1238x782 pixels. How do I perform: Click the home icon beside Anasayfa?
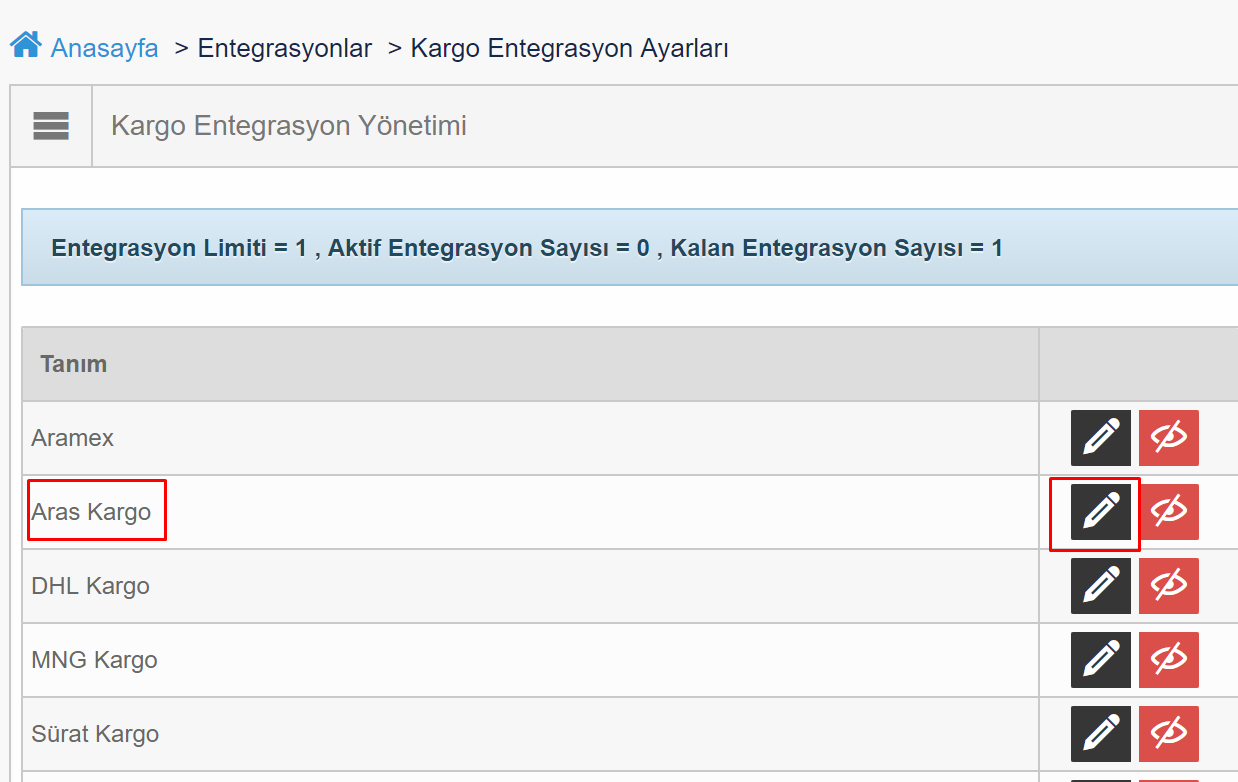pos(26,45)
